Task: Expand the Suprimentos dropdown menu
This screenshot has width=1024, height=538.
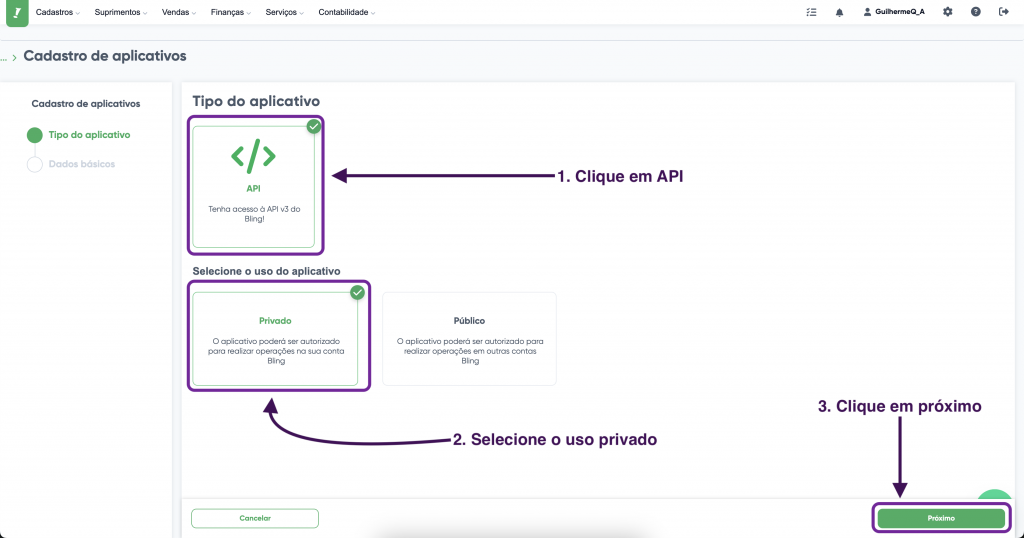Action: pyautogui.click(x=121, y=12)
